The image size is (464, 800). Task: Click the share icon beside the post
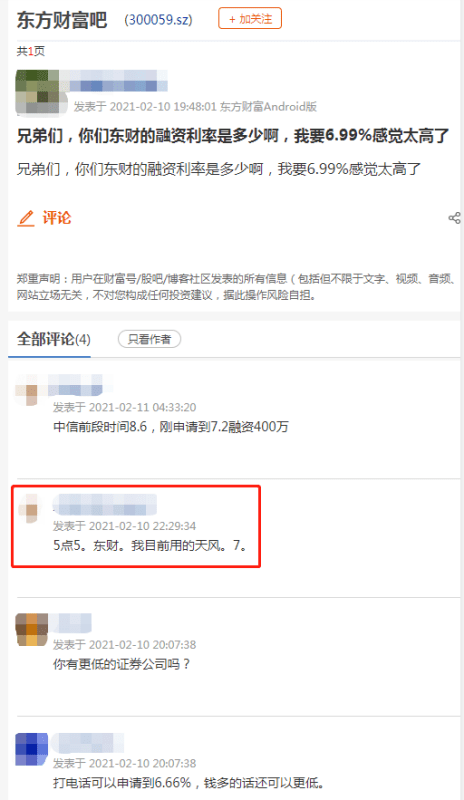(x=454, y=218)
